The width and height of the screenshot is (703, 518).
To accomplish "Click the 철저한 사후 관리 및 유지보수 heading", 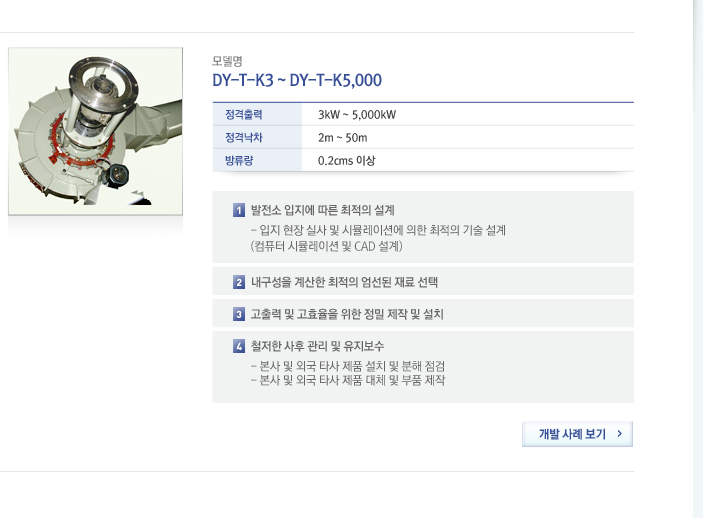I will (x=317, y=346).
